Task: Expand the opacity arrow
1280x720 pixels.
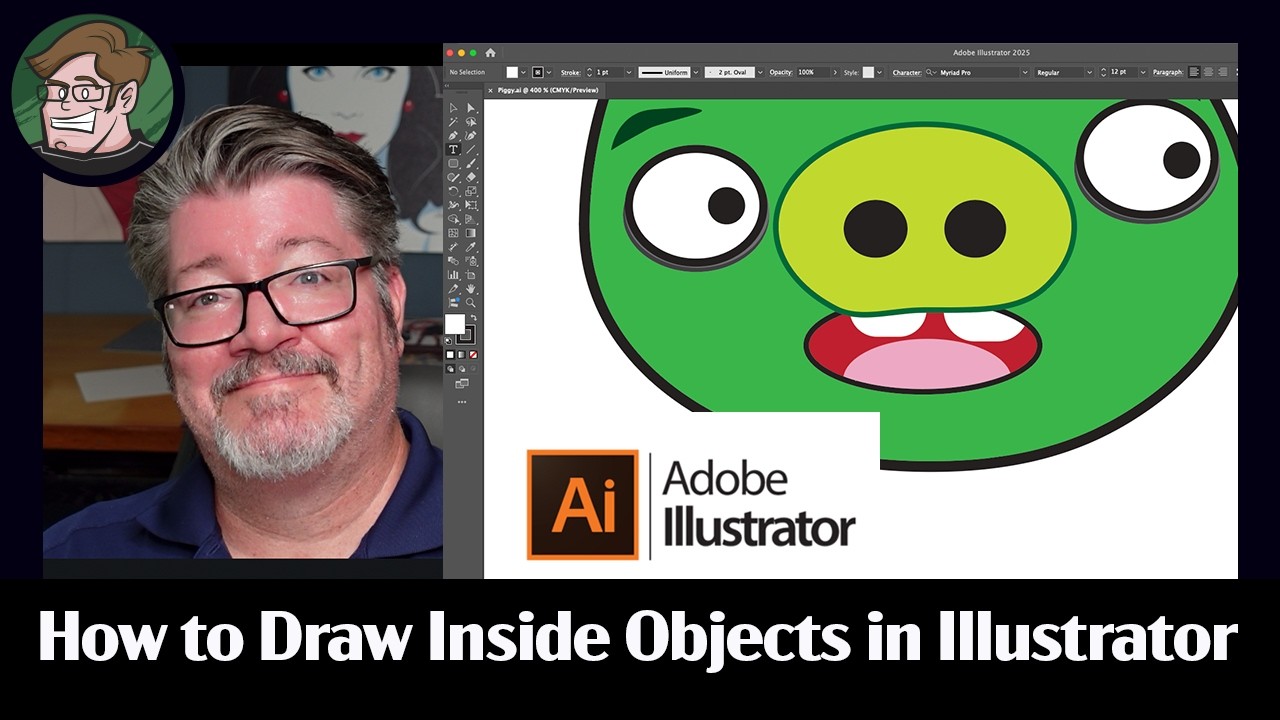Action: coord(835,72)
